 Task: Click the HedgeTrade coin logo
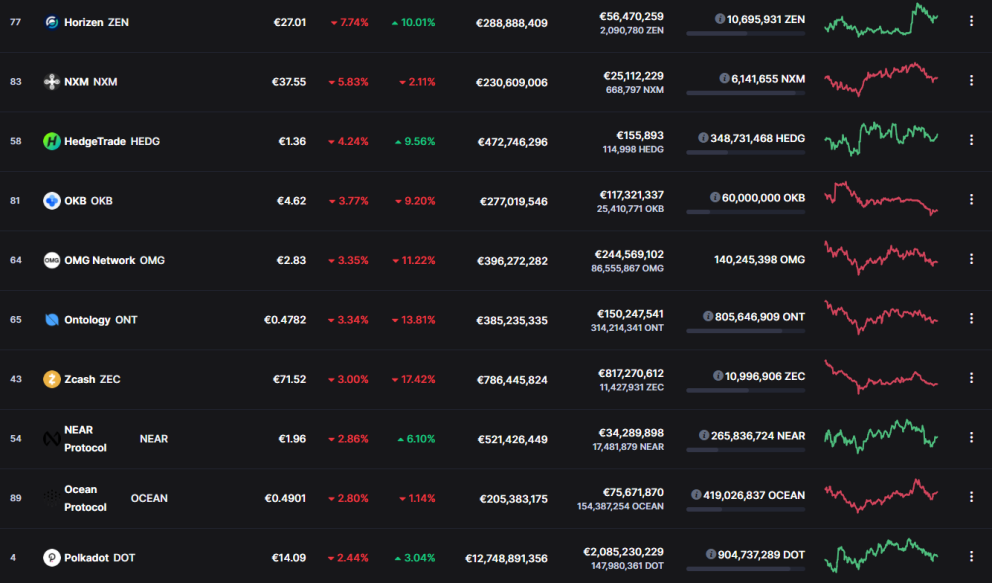pyautogui.click(x=52, y=141)
